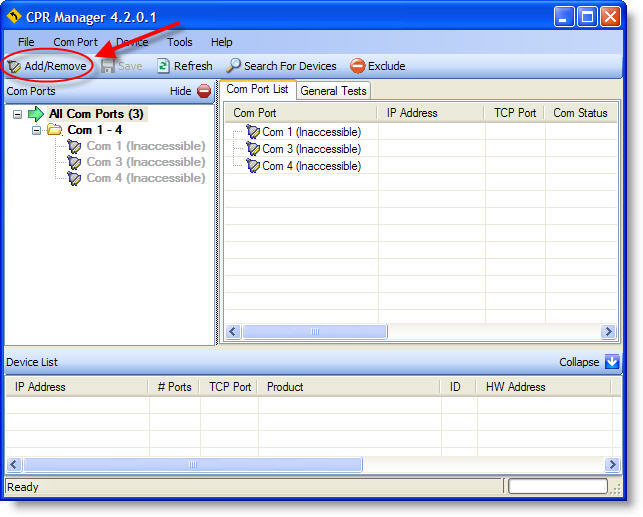Minimize the CPR Manager window
Screen dimensions: 643x517
click(564, 17)
